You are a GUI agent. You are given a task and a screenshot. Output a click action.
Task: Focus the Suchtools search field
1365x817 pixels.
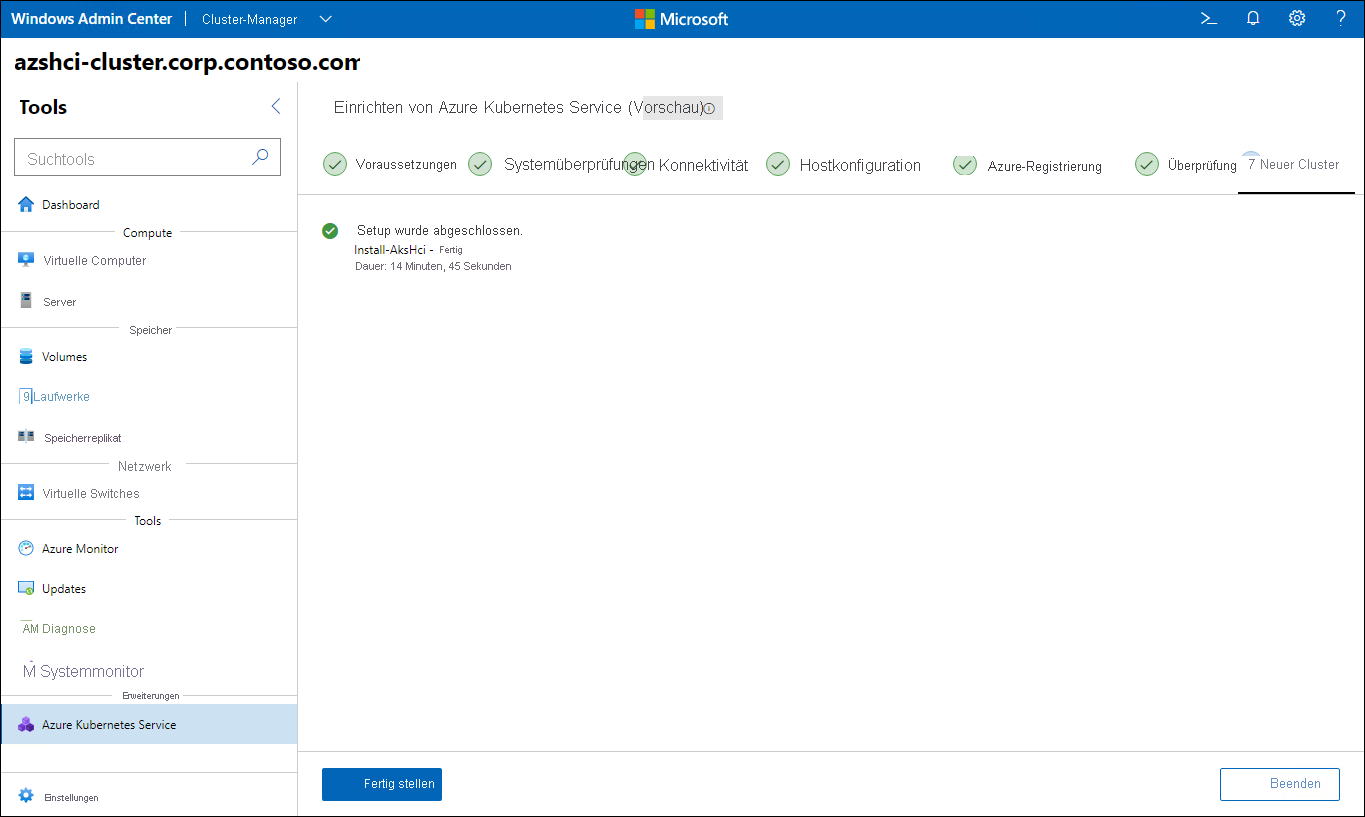coord(147,158)
